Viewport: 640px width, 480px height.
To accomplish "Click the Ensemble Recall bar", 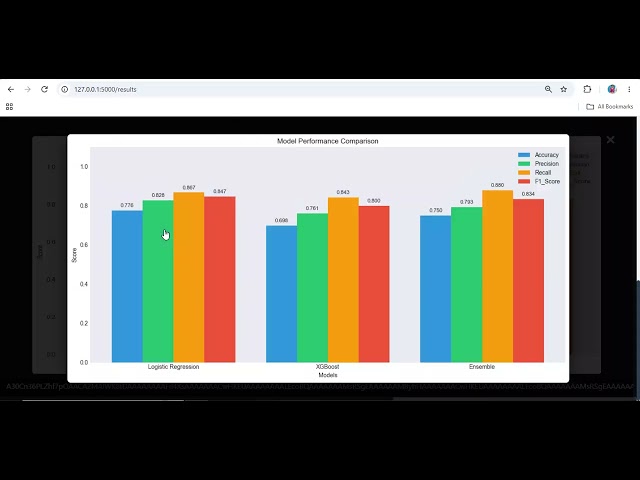I will pyautogui.click(x=498, y=276).
